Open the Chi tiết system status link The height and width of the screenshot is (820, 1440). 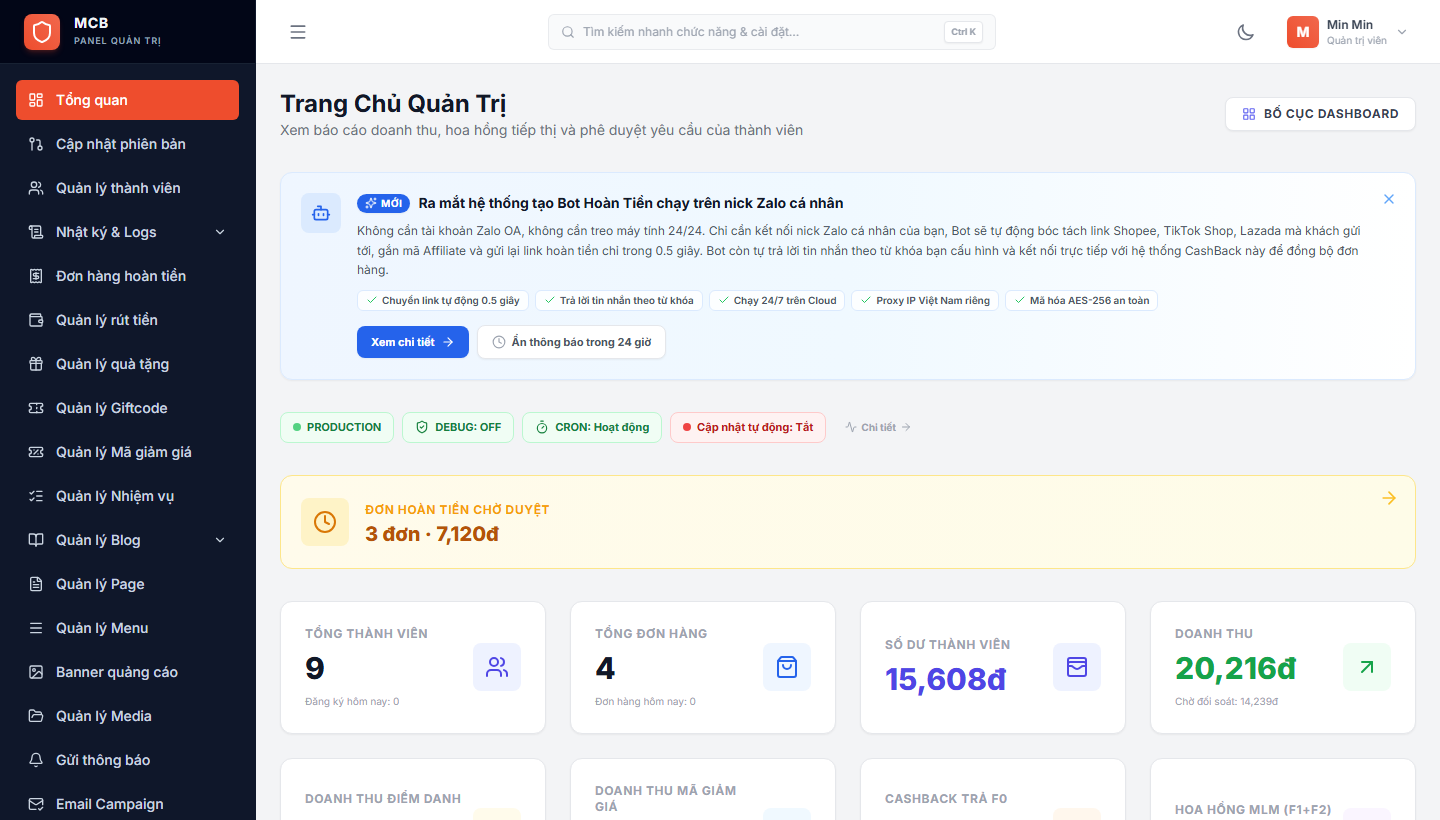pos(878,427)
